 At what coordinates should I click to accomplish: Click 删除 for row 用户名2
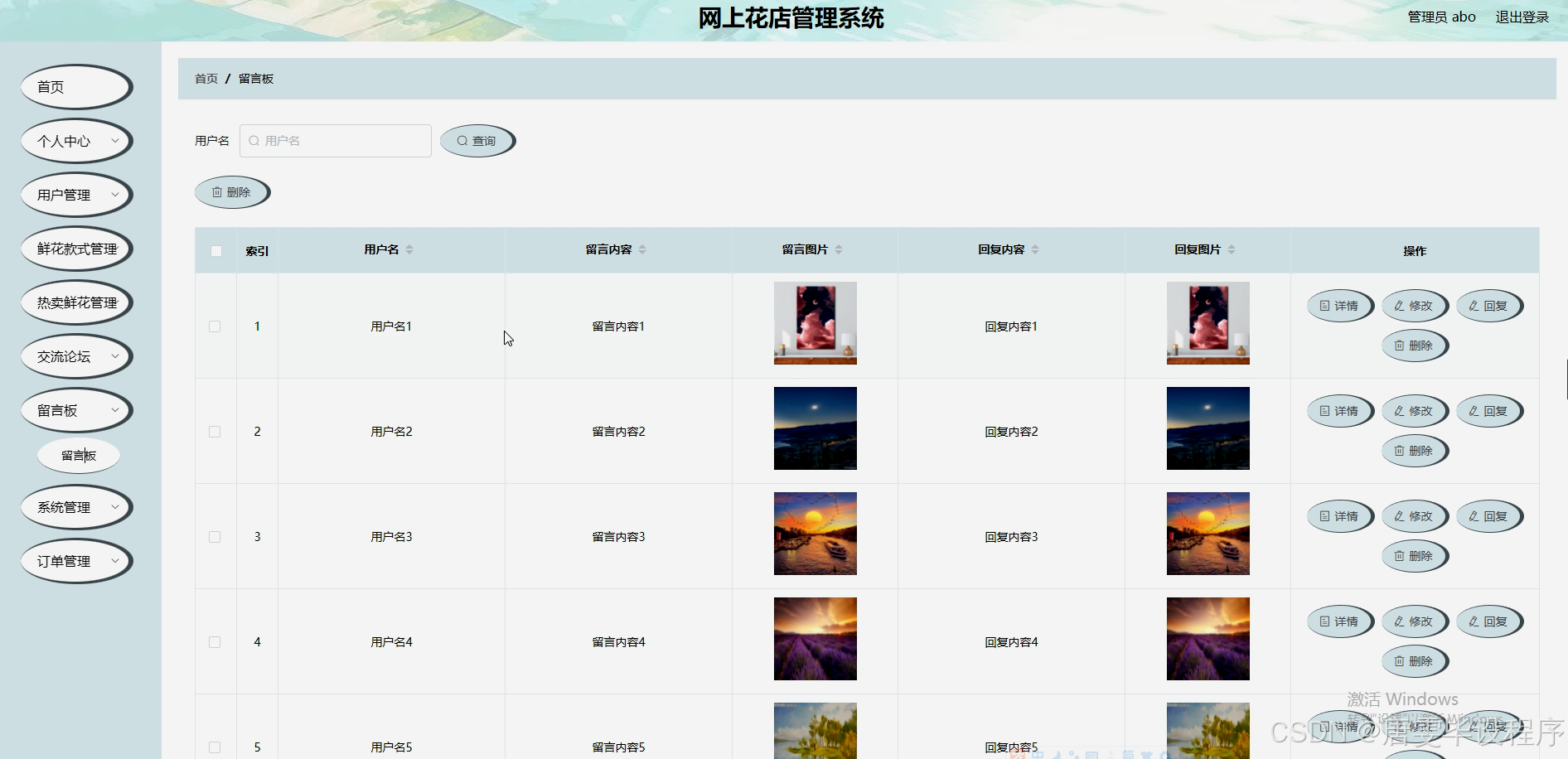(x=1415, y=451)
